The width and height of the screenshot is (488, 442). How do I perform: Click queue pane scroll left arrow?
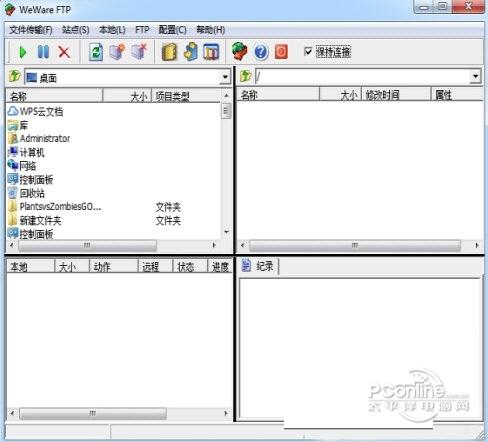coord(12,413)
